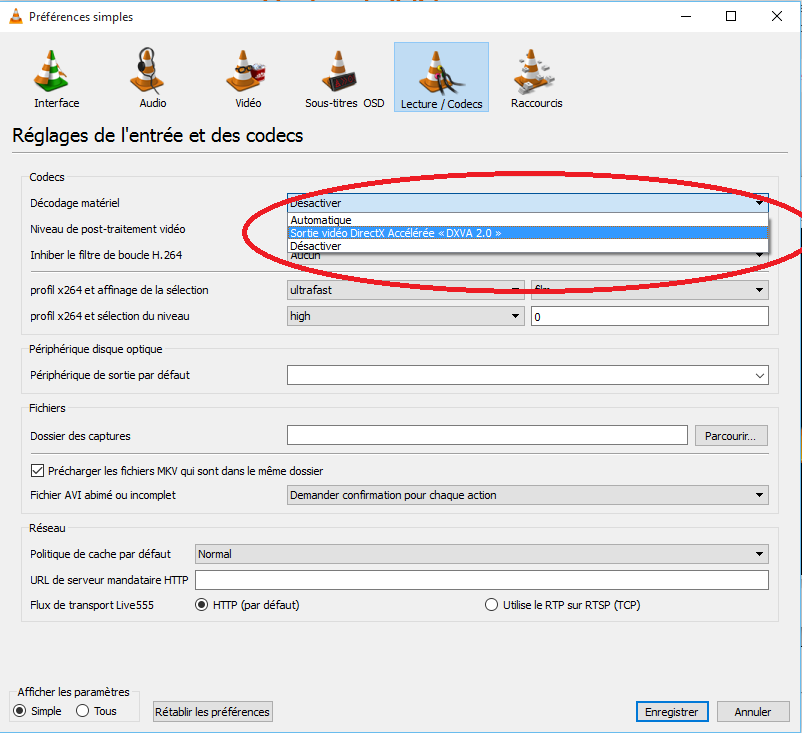
Task: Expand the x264 level 'high' dropdown
Action: coord(405,316)
